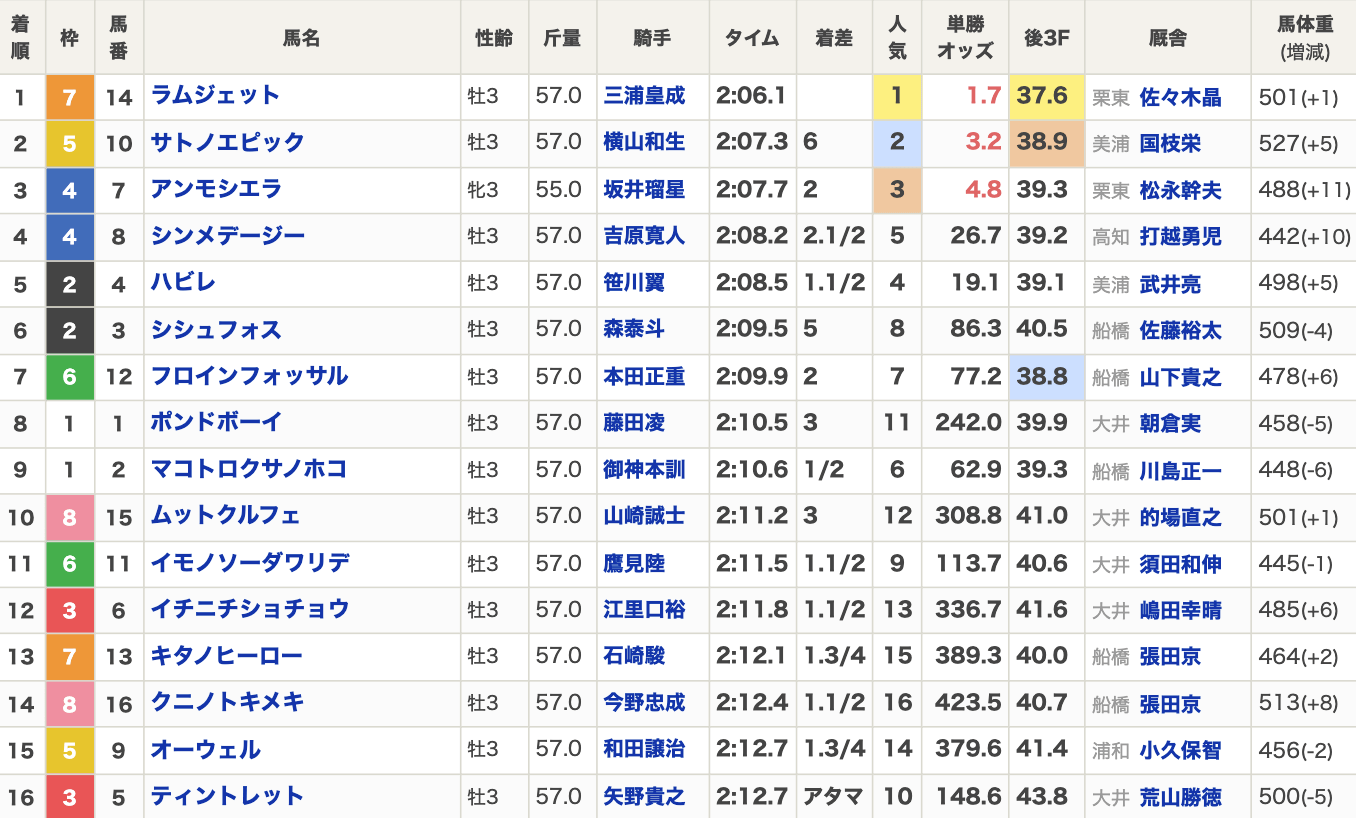The width and height of the screenshot is (1356, 818).
Task: Open jockey 石崎駿 profile
Action: [634, 656]
